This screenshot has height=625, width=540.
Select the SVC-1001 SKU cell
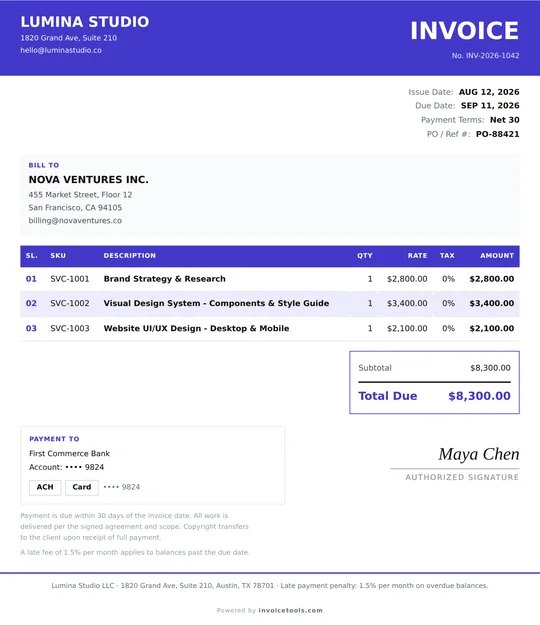[70, 279]
